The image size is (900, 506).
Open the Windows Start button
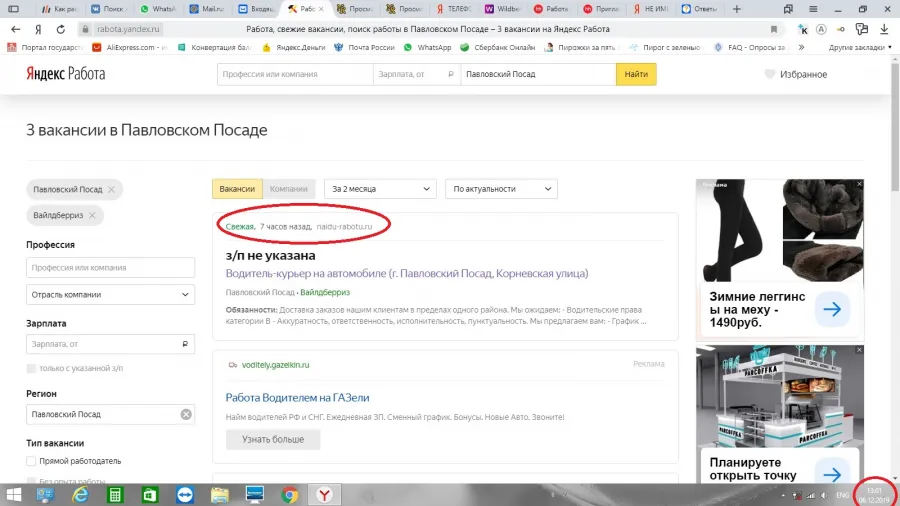point(13,495)
